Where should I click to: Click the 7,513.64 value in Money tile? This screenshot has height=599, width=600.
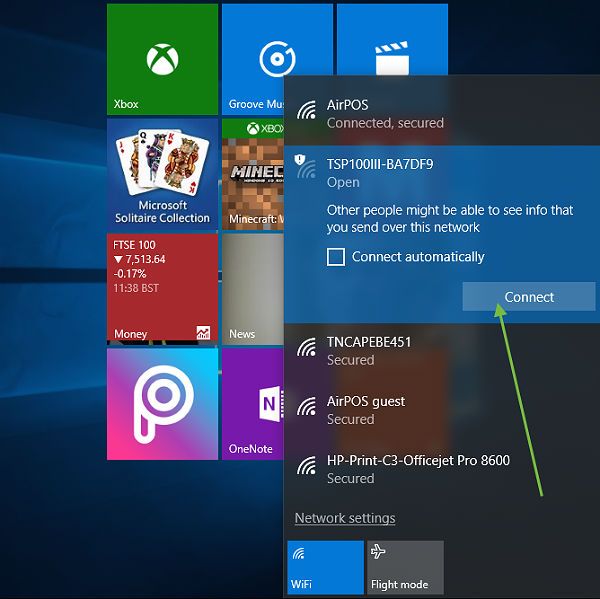pos(145,259)
